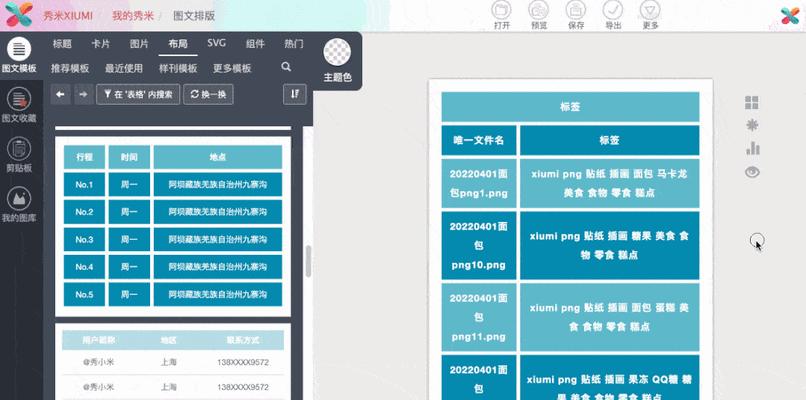
Task: Click 我的秀米 breadcrumb link
Action: pos(133,15)
